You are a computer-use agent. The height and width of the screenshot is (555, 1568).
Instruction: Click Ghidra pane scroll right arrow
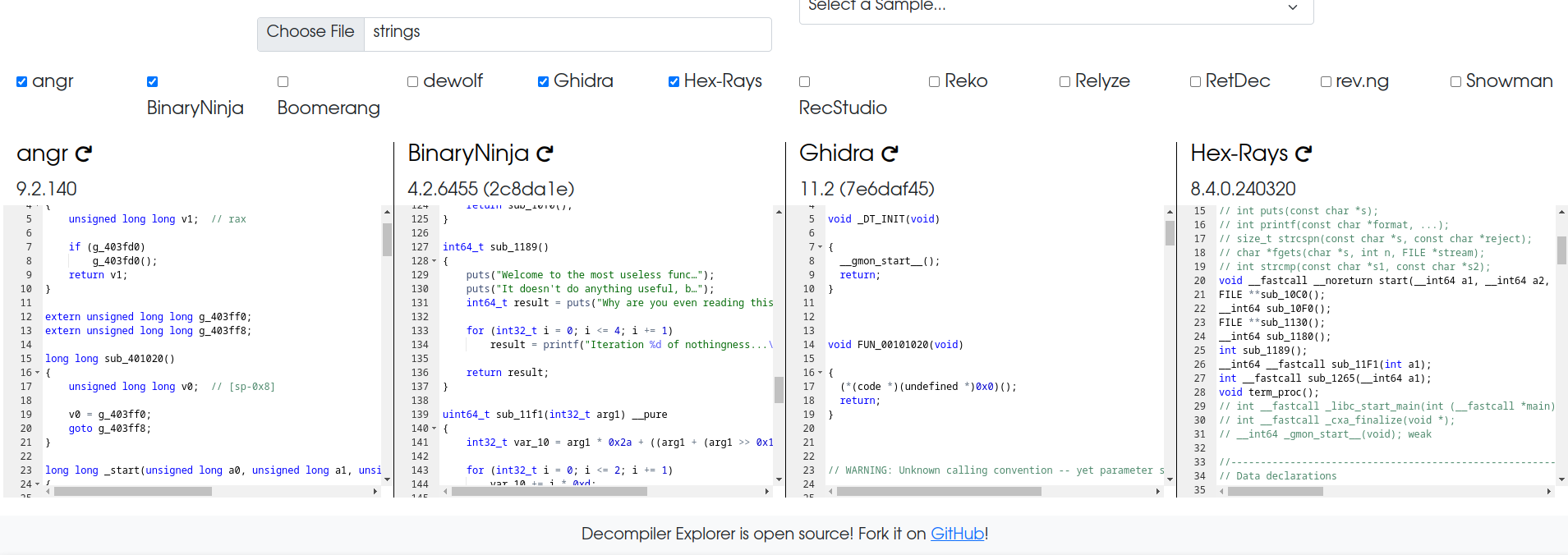point(1158,492)
